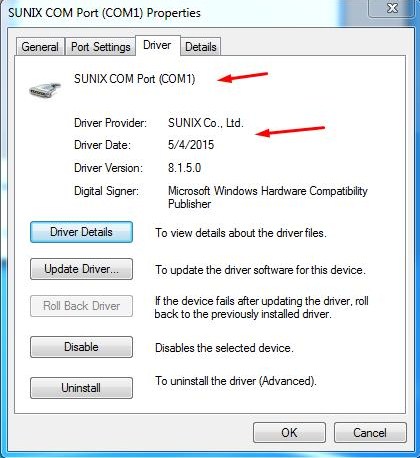
Task: Open the Port Settings tab
Action: click(x=101, y=47)
